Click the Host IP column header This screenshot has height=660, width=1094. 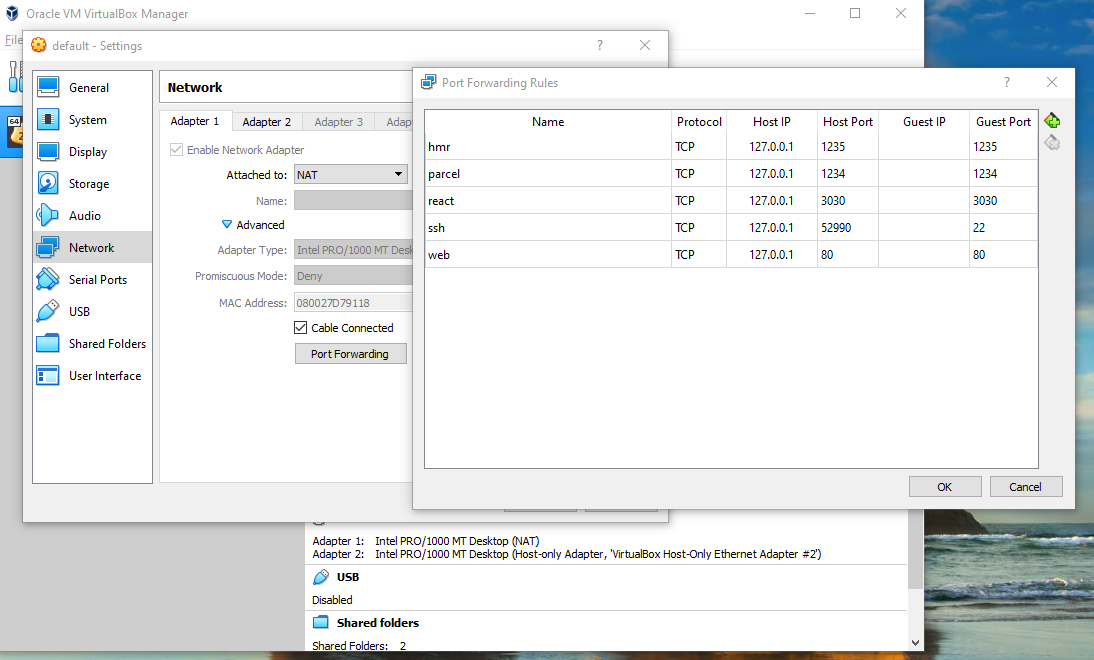[772, 121]
